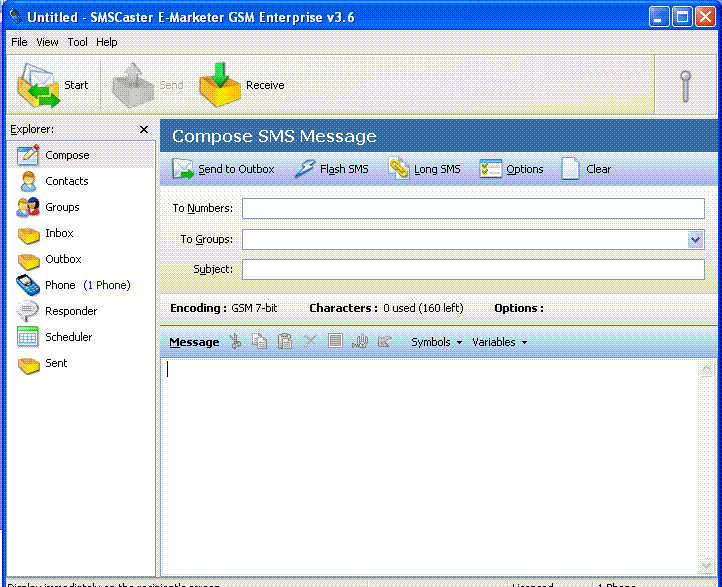
Task: Click the arrow icon before Symbols
Action: click(384, 342)
